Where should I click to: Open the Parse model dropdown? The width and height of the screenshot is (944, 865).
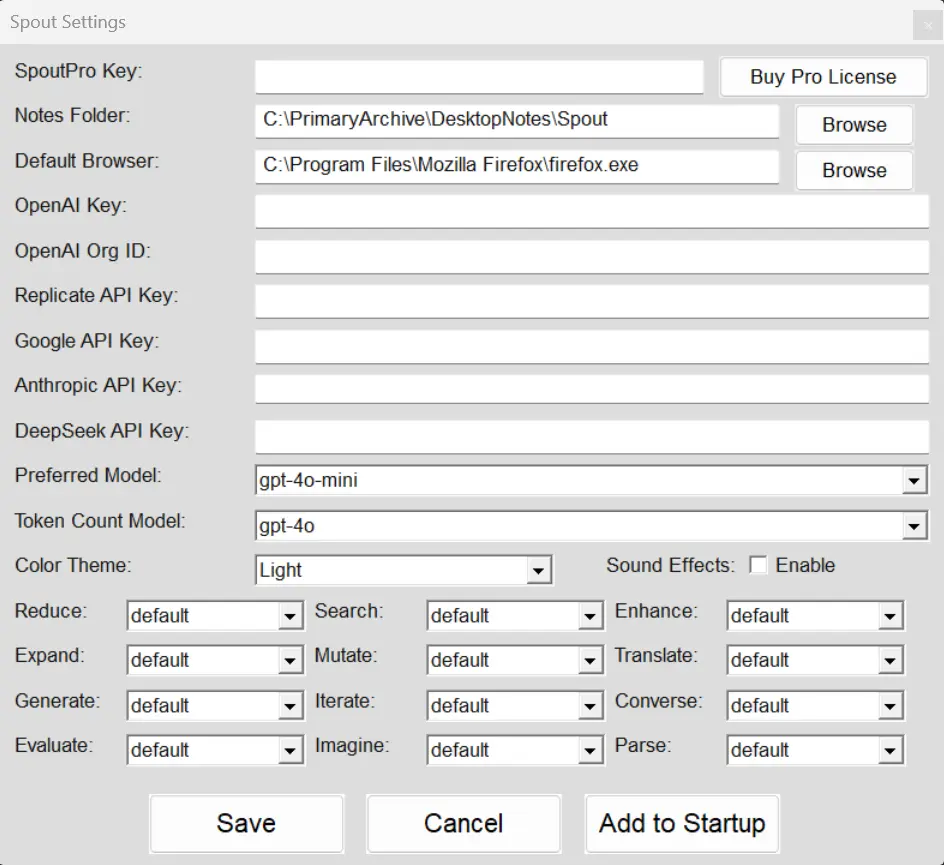point(815,750)
